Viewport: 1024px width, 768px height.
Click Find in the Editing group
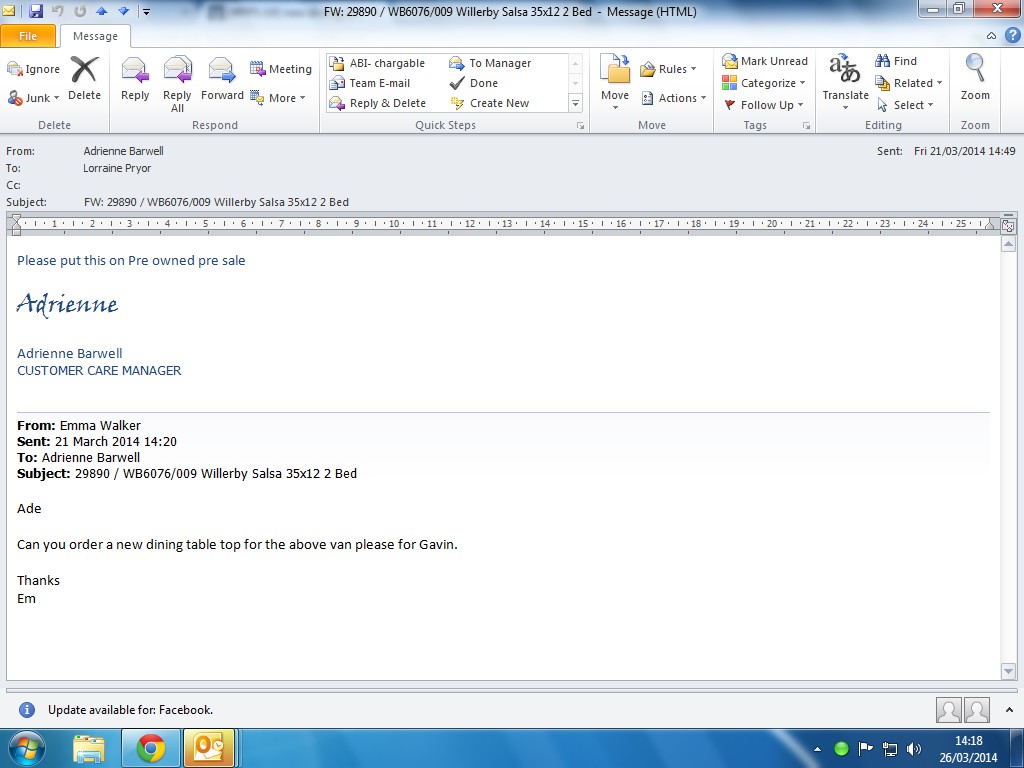[x=895, y=61]
